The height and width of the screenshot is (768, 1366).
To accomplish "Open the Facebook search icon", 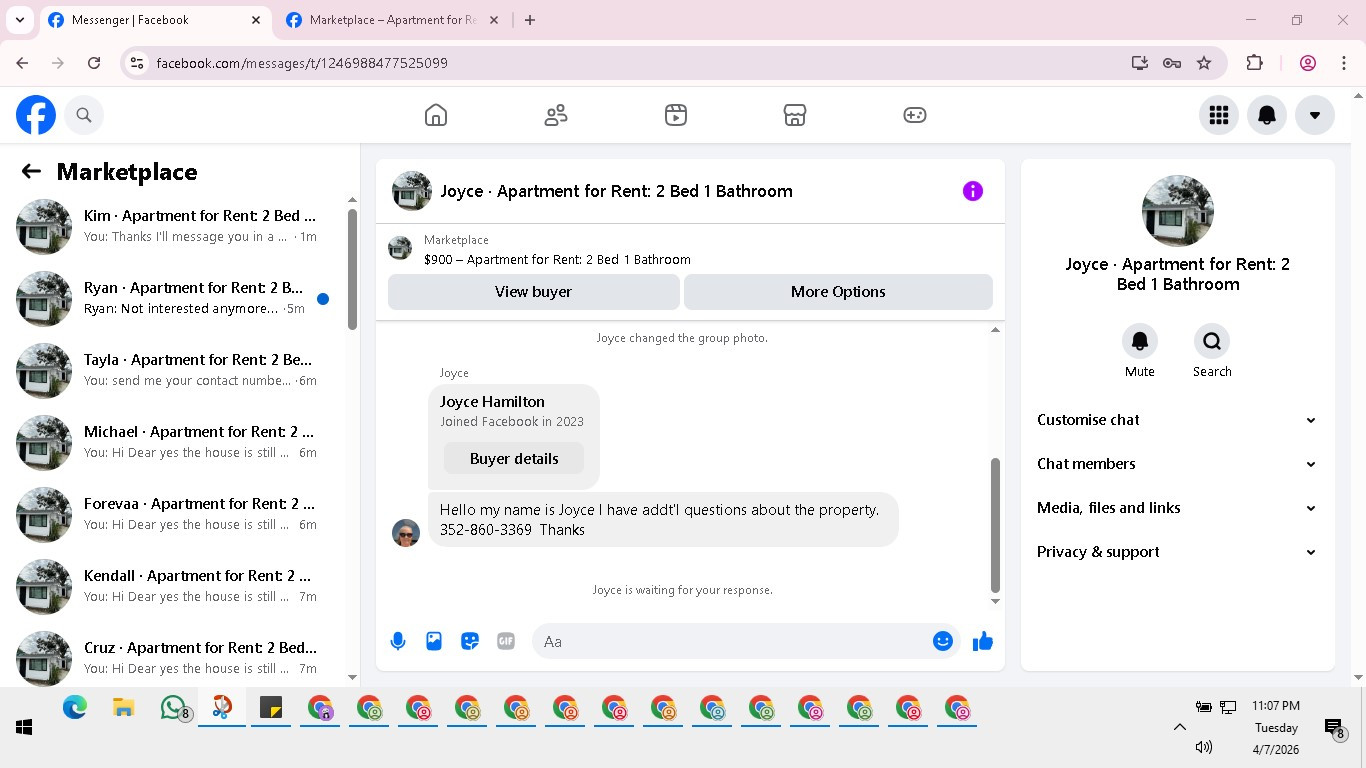I will pos(84,115).
